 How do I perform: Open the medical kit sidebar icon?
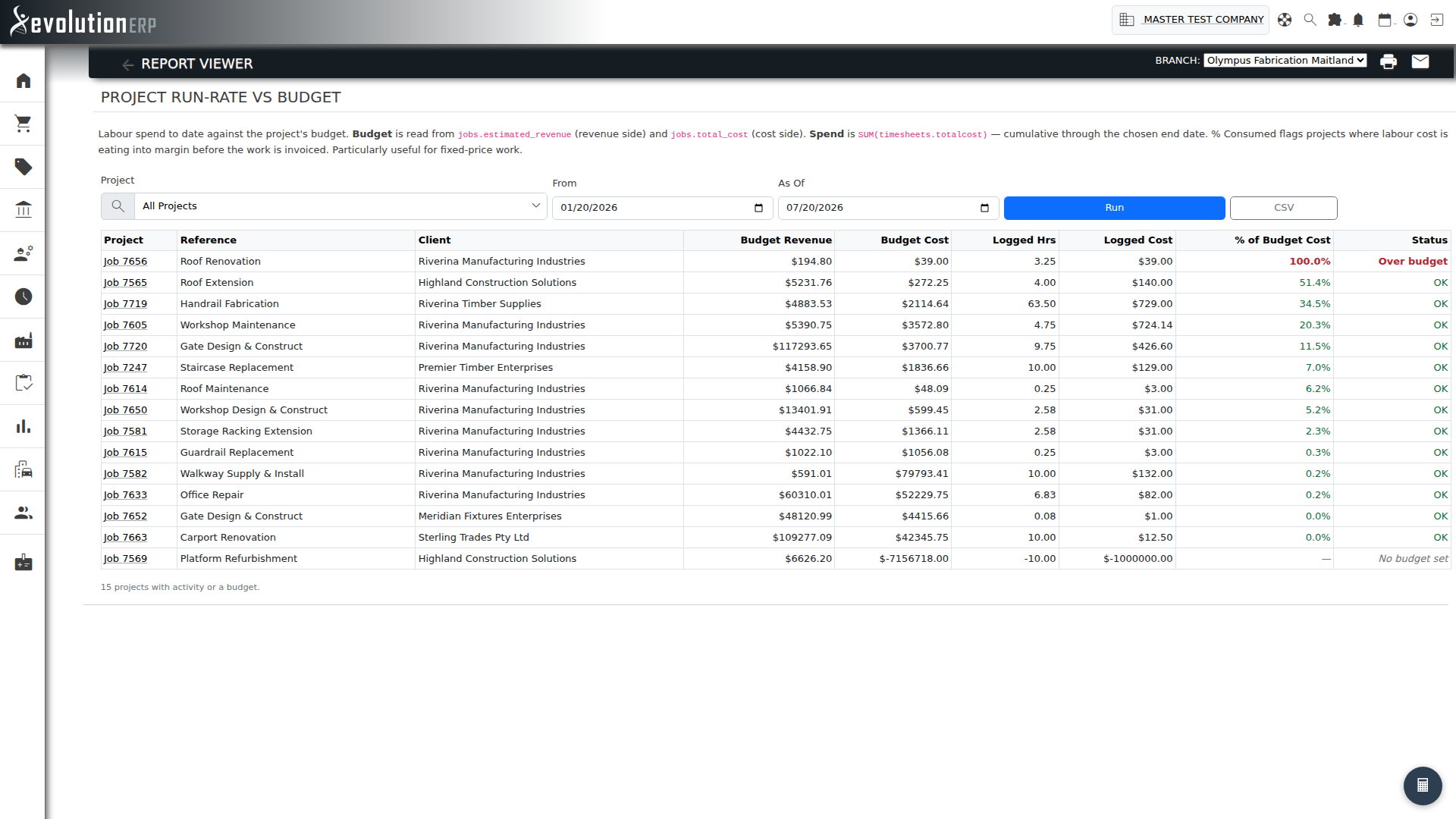pos(24,563)
